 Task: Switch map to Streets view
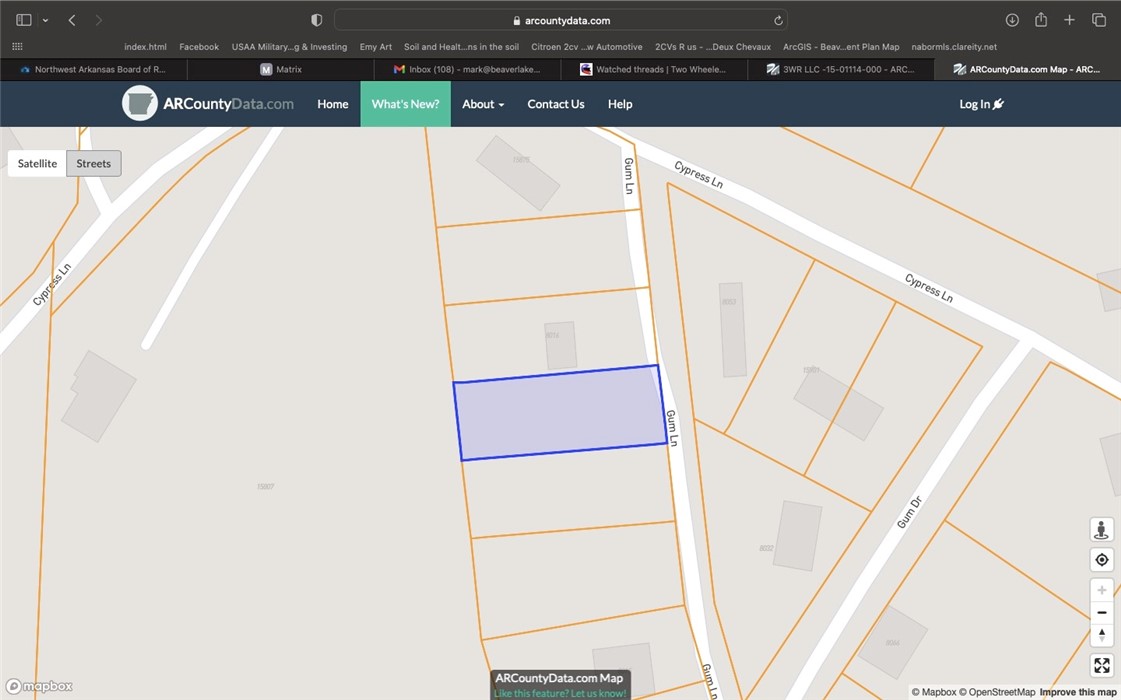tap(94, 163)
